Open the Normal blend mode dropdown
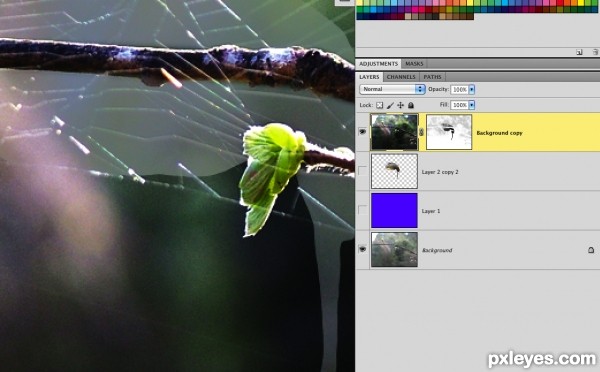 pos(392,89)
